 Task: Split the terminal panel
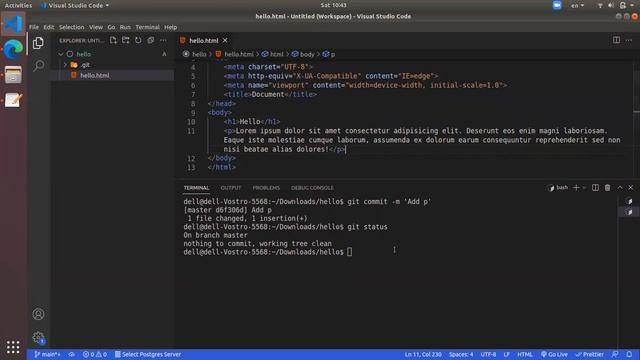[596, 187]
